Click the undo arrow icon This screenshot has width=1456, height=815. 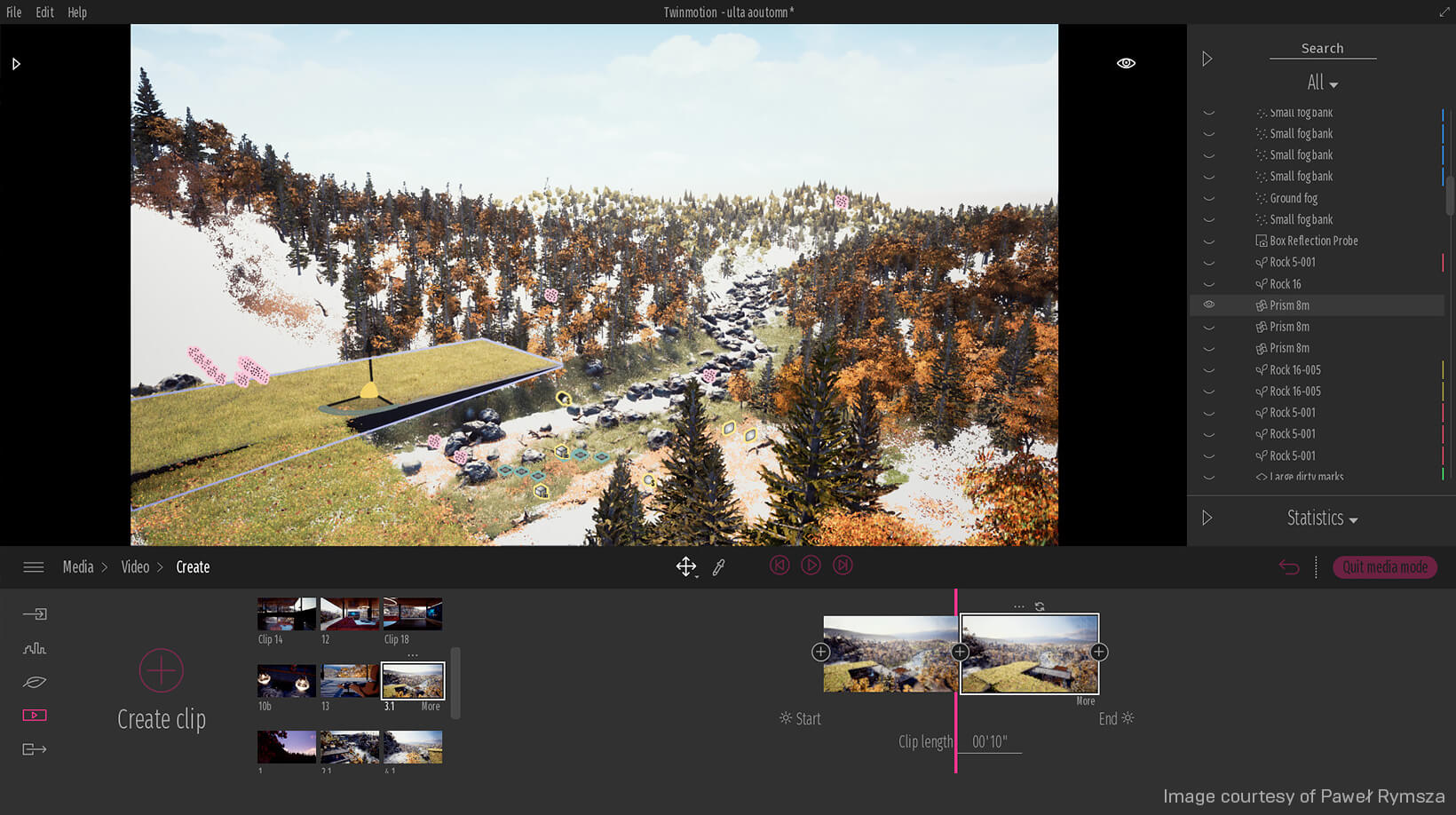pyautogui.click(x=1288, y=567)
